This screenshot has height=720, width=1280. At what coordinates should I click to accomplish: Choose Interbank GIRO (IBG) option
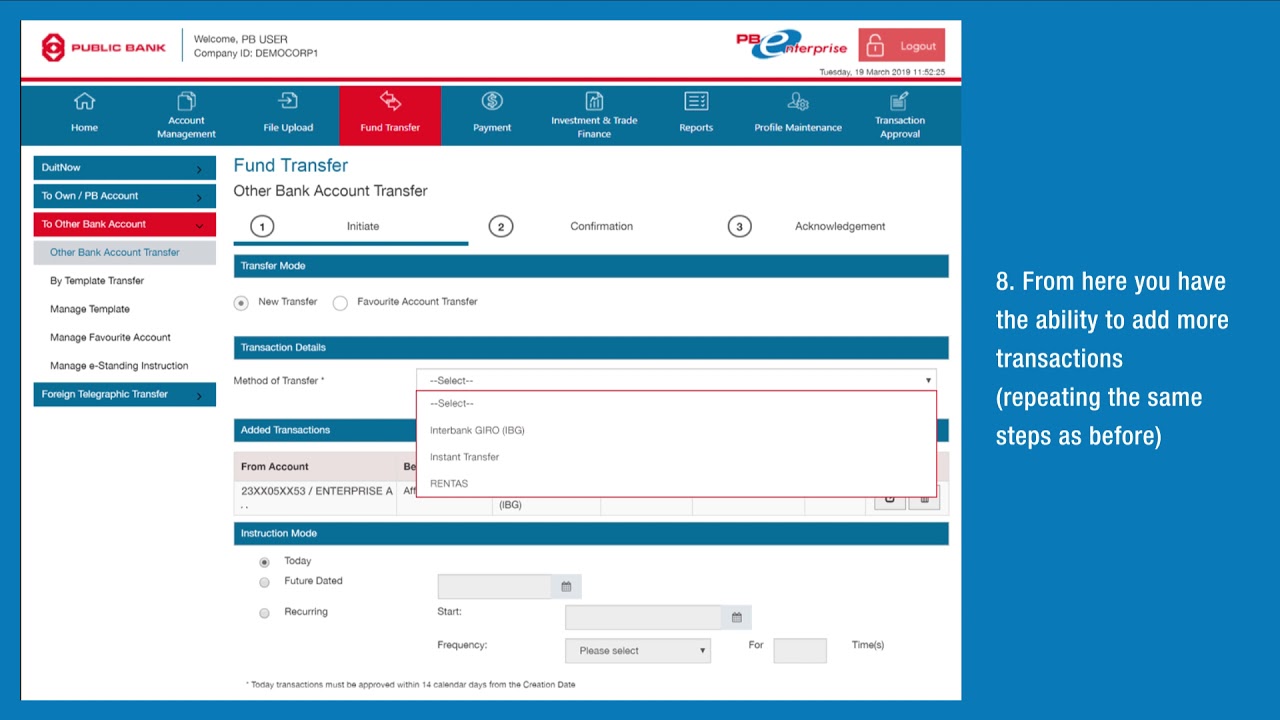(676, 430)
